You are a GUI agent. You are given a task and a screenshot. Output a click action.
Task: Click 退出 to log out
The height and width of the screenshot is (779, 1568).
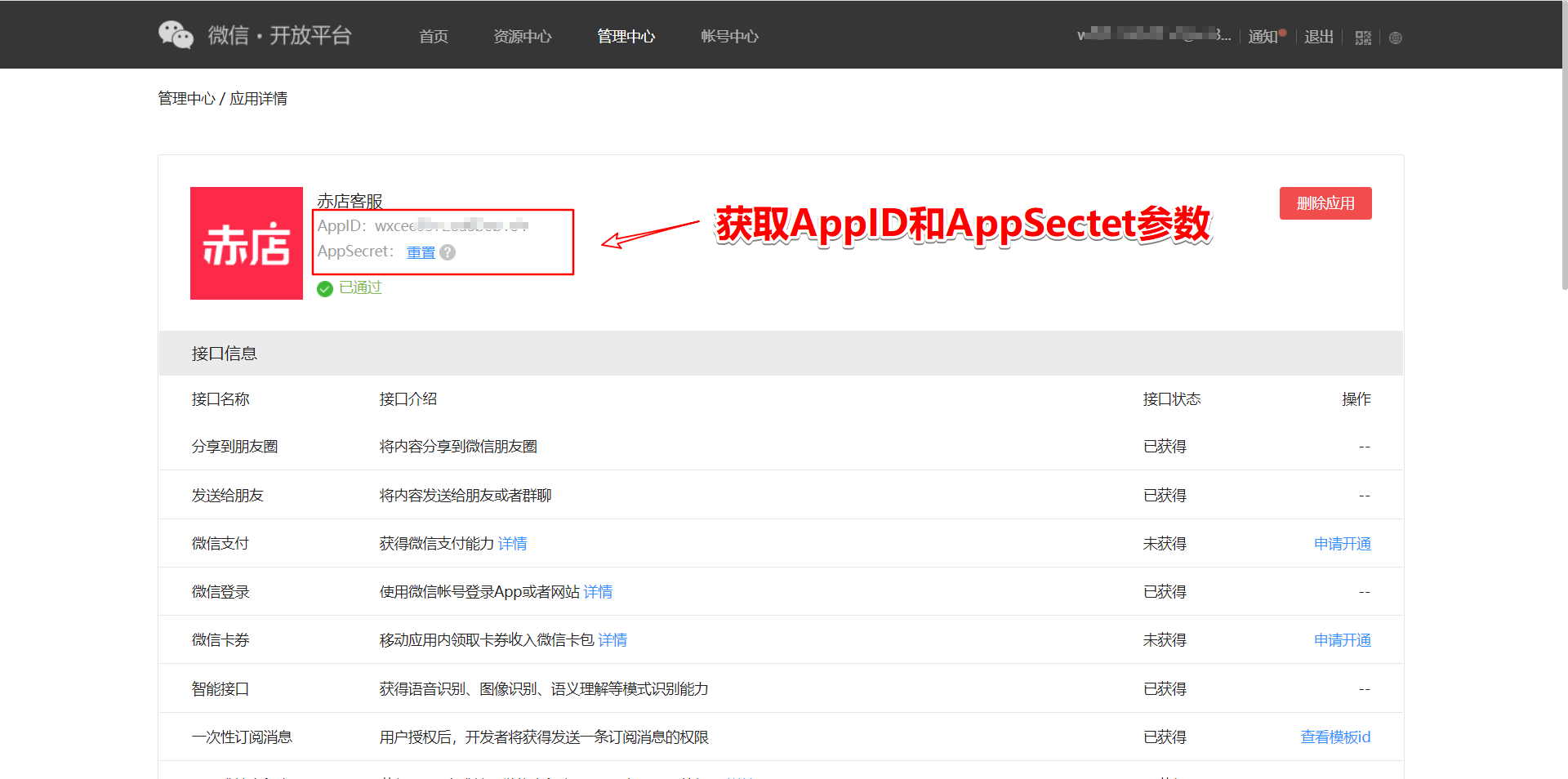click(x=1319, y=37)
